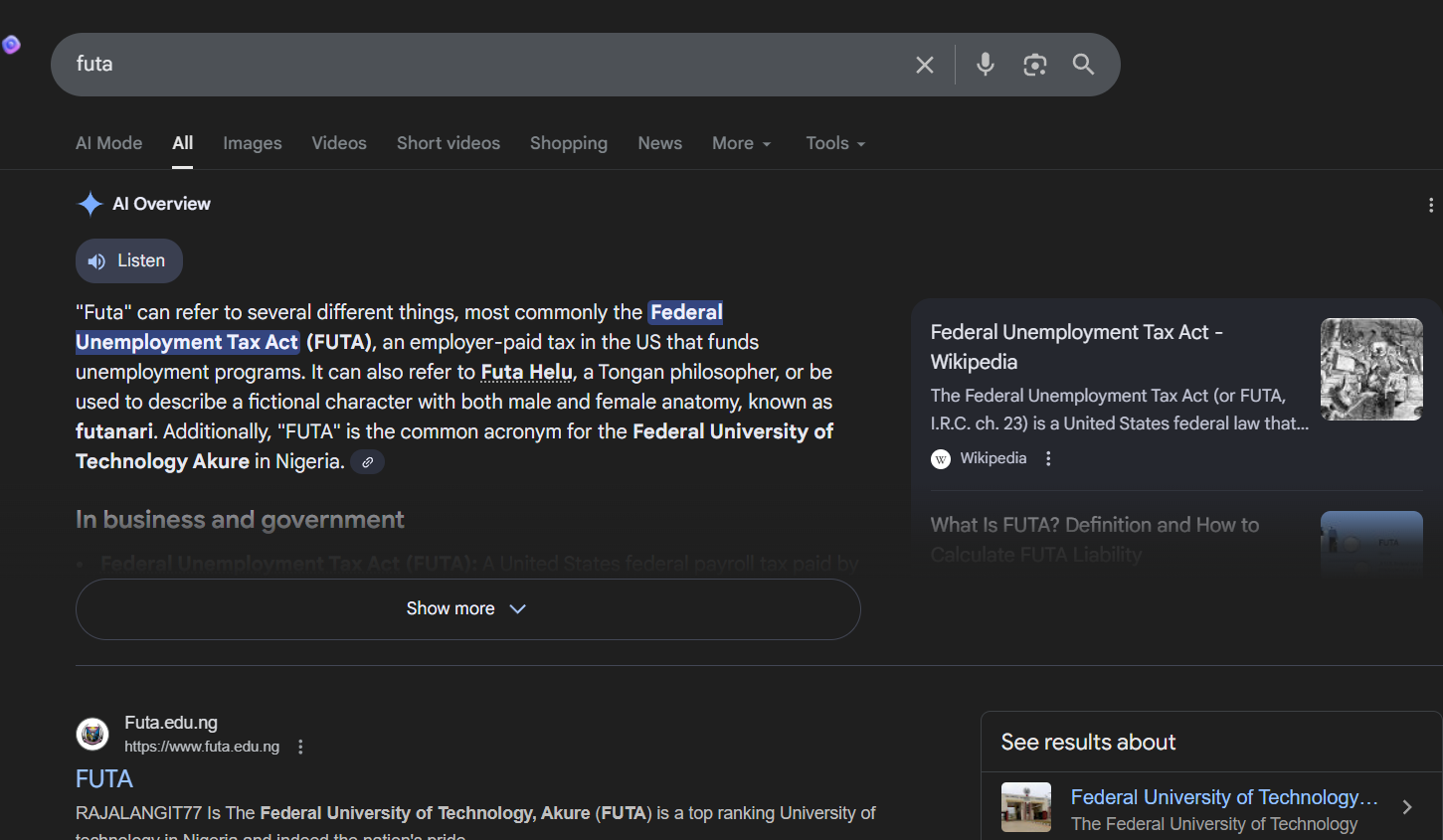Click the Futa.edu.ng site favicon
This screenshot has width=1443, height=840.
(93, 735)
